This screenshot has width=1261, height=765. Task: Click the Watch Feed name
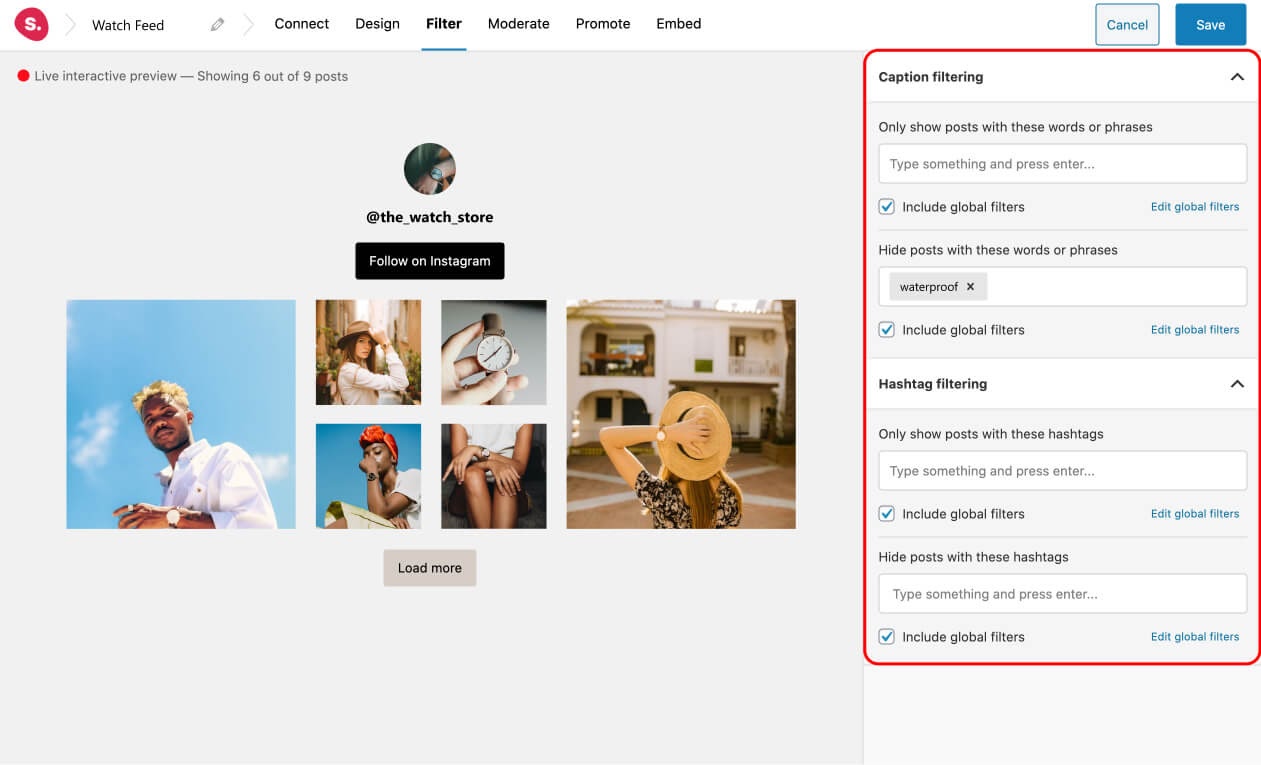(128, 25)
